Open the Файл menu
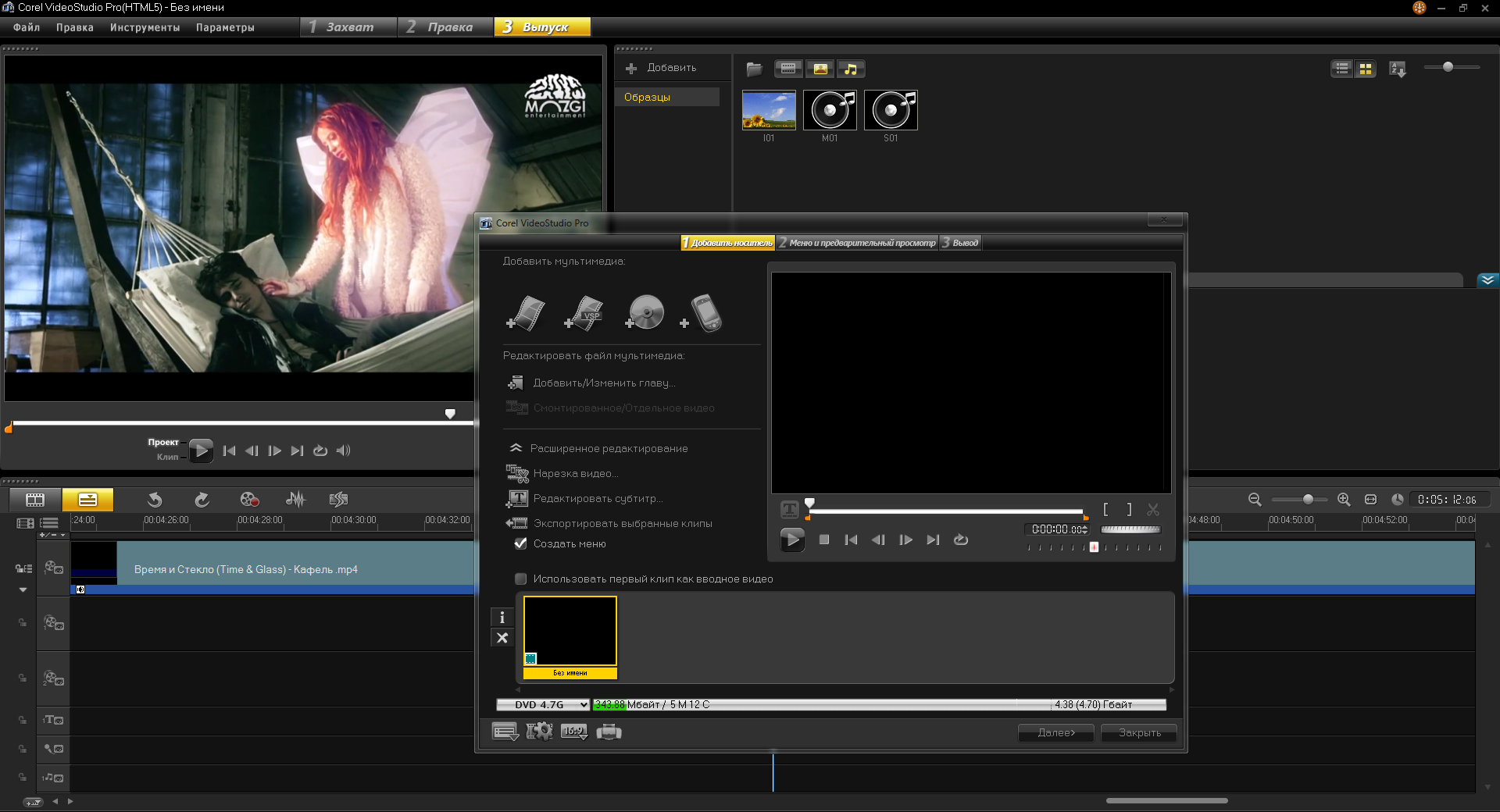Screen dimensions: 1500x812 [x=27, y=27]
